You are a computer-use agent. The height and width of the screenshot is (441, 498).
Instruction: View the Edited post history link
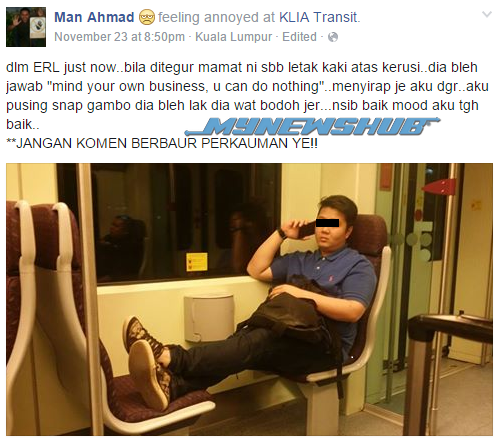(299, 37)
